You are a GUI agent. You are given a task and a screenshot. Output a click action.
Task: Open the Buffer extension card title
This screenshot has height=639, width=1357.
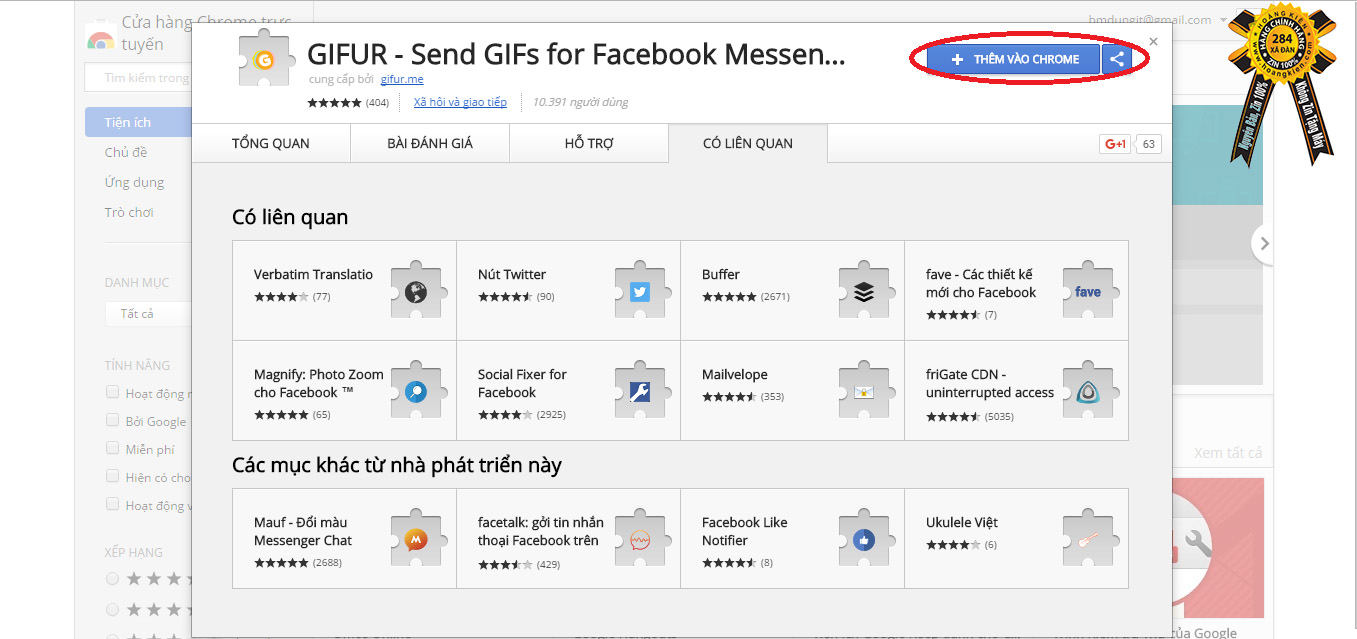(721, 274)
